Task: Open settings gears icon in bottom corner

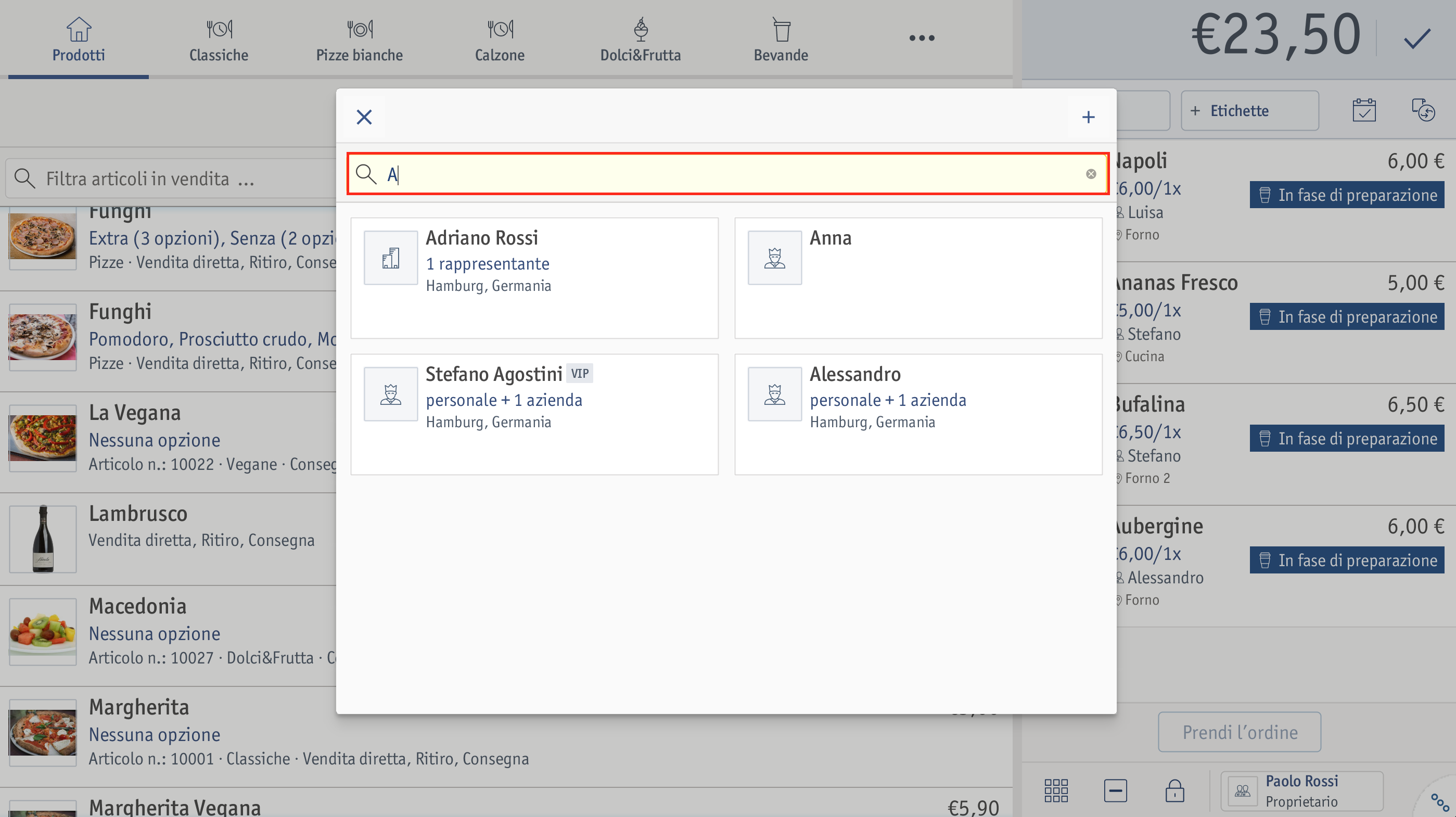Action: point(1439,802)
